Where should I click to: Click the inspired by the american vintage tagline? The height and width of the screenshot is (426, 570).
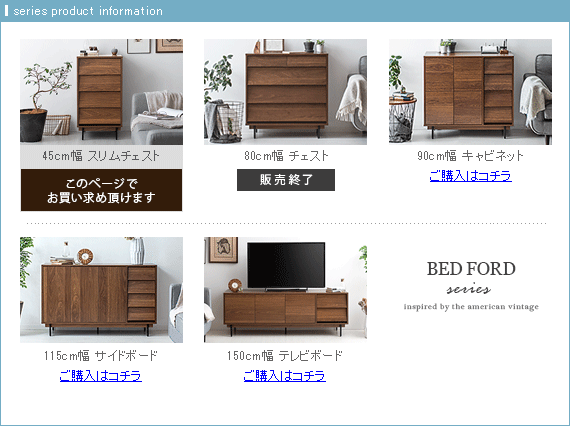tap(471, 307)
